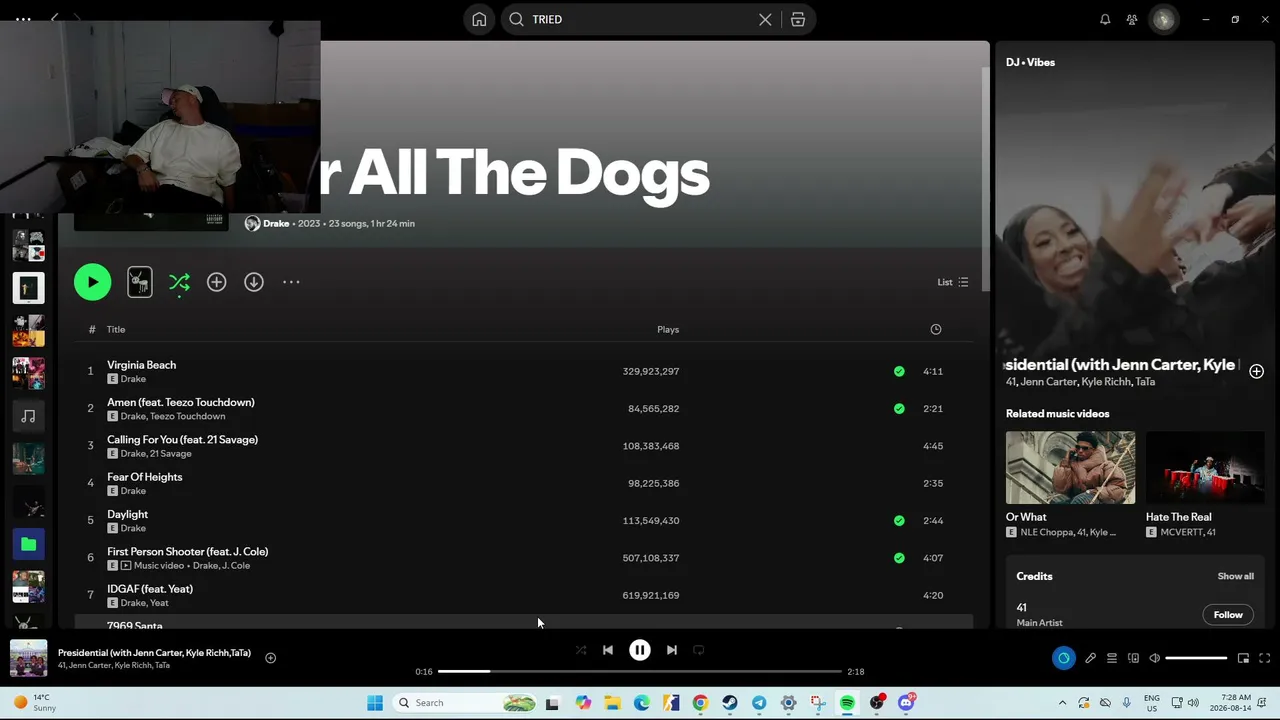Add now playing song to library
This screenshot has width=1280, height=720.
(x=270, y=658)
